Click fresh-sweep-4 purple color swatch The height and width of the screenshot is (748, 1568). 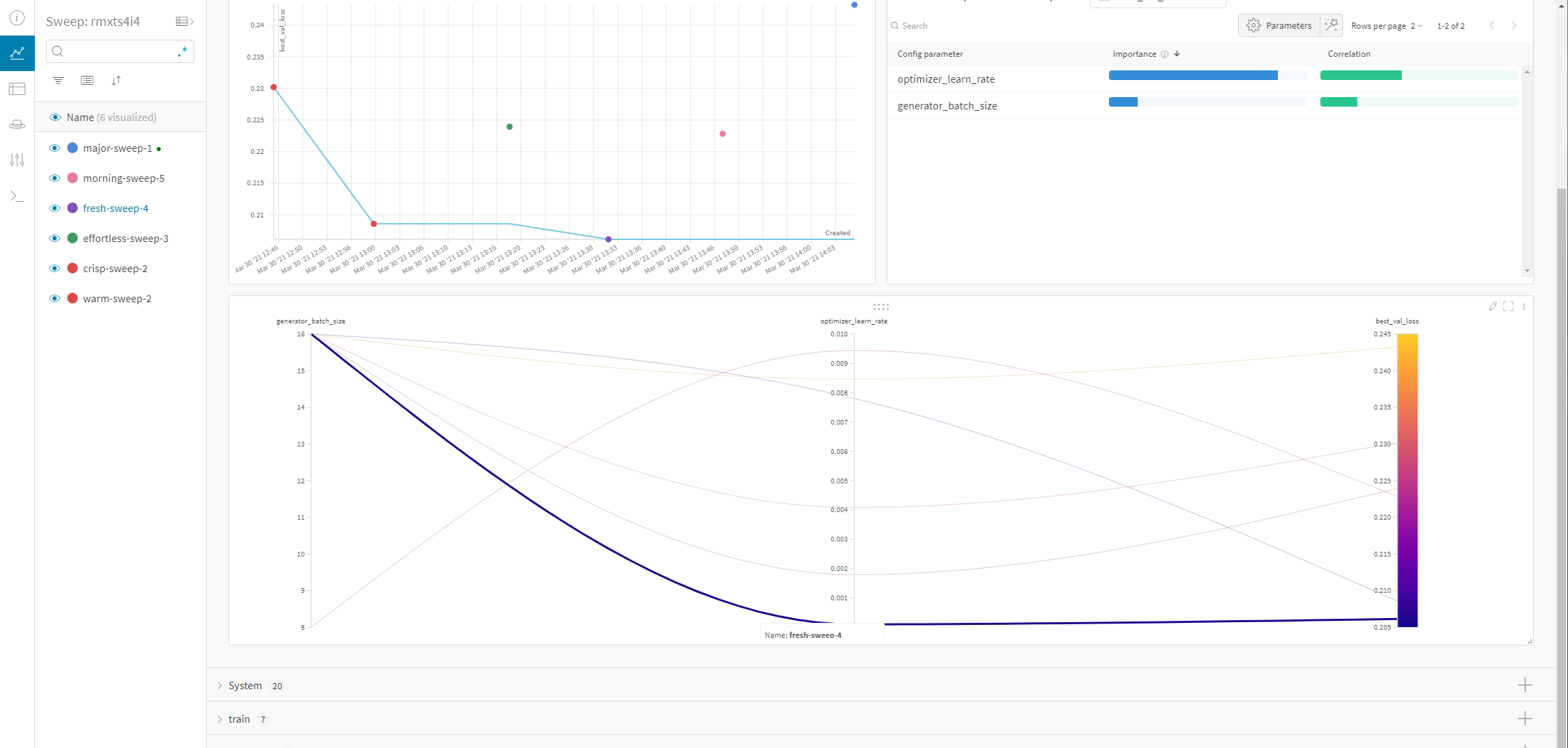[73, 208]
